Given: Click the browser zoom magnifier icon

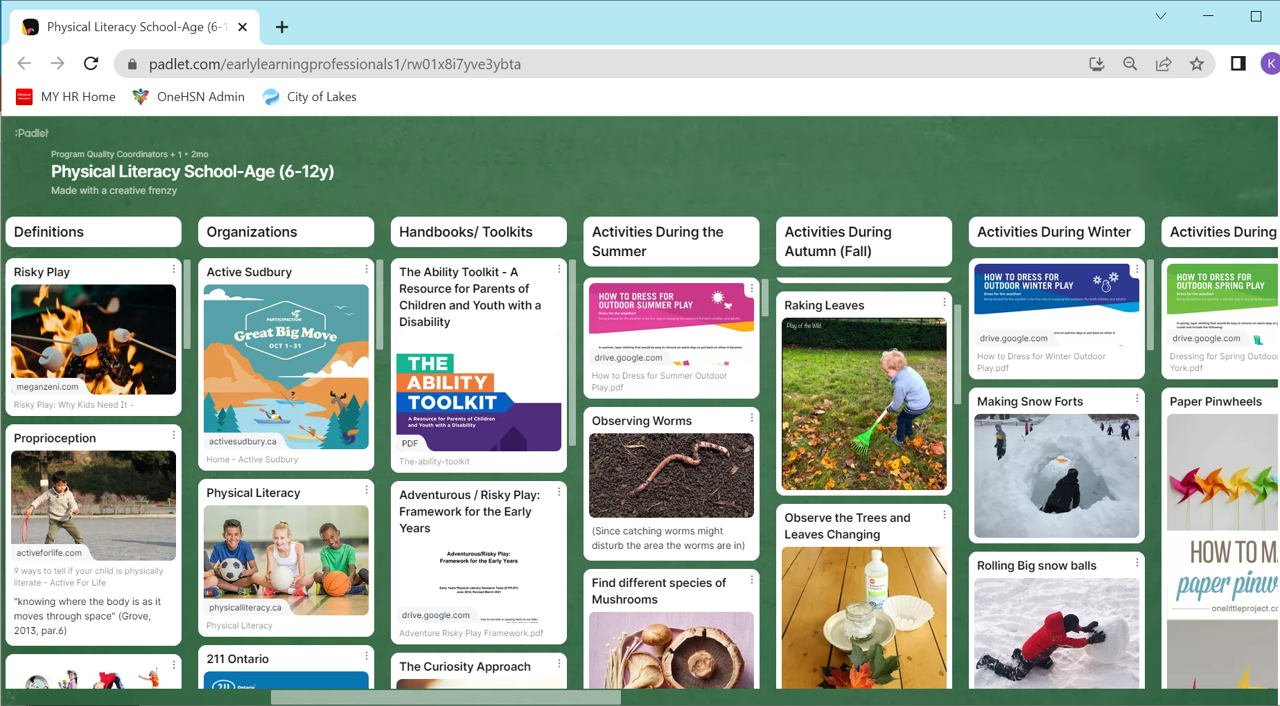Looking at the screenshot, I should (1130, 64).
